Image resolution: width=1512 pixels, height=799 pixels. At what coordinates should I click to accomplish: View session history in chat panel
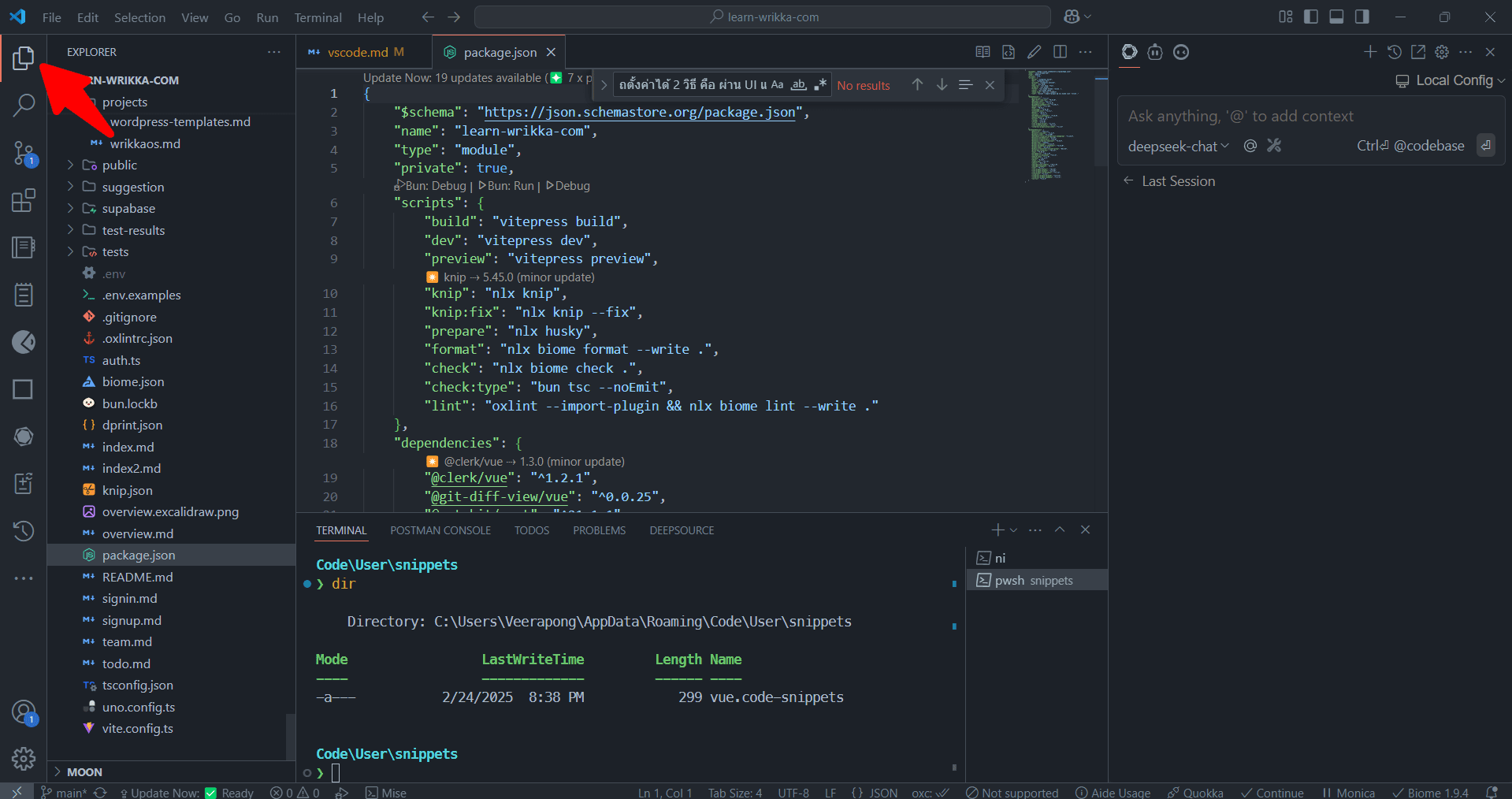1394,52
